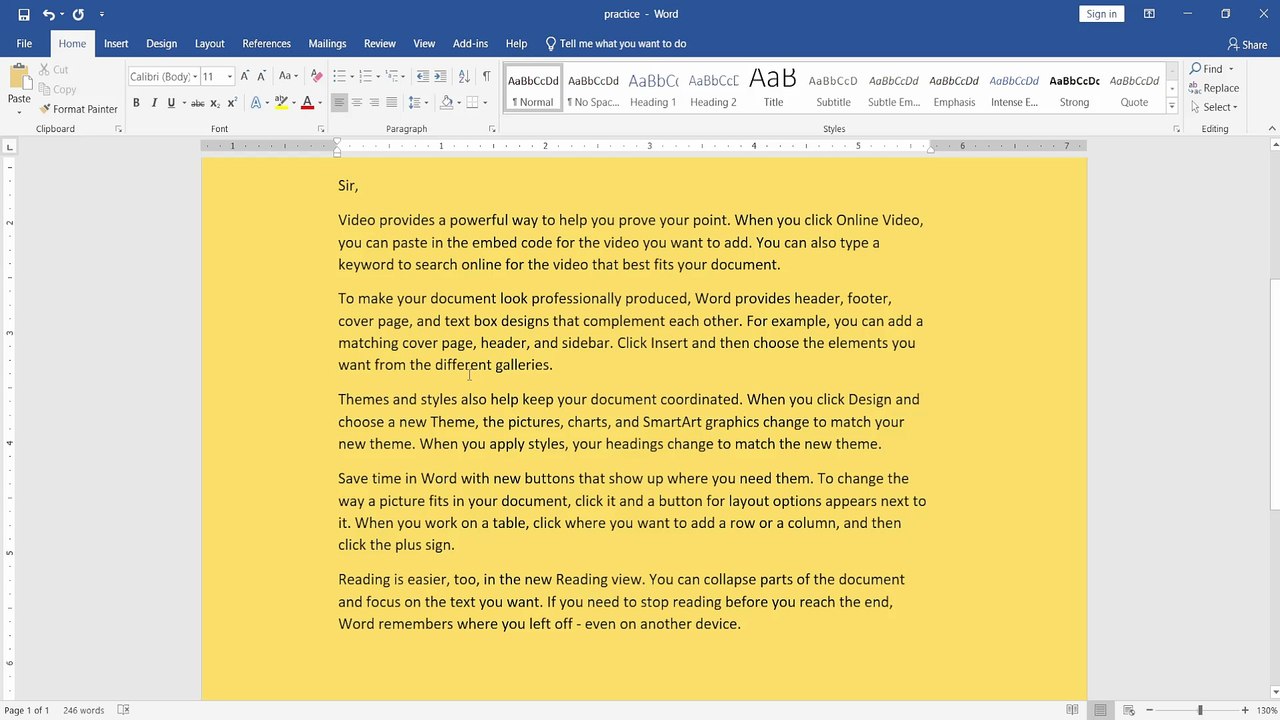
Task: Sort the selected text alphabetically
Action: (x=464, y=76)
